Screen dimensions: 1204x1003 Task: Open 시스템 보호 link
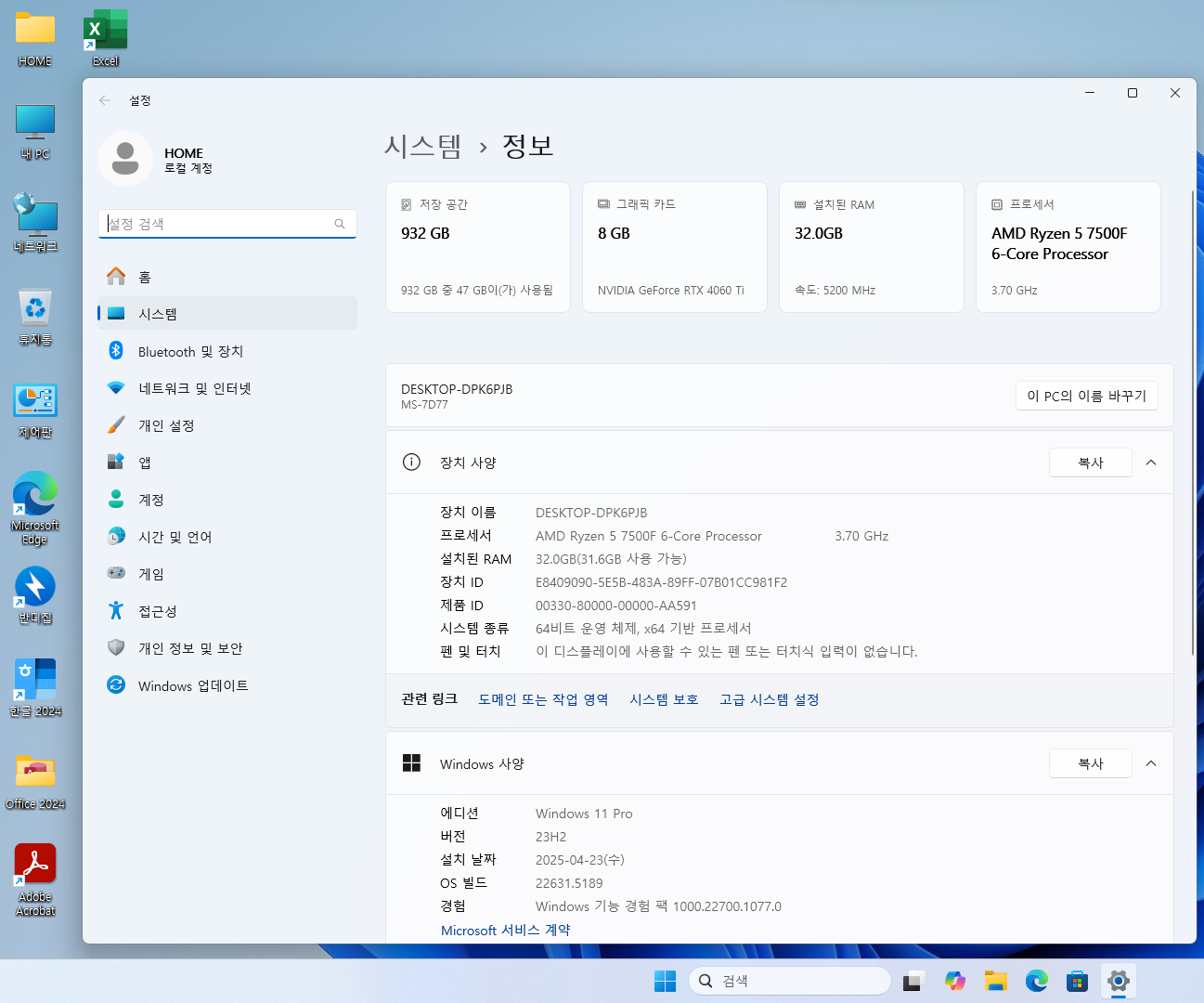click(x=664, y=699)
